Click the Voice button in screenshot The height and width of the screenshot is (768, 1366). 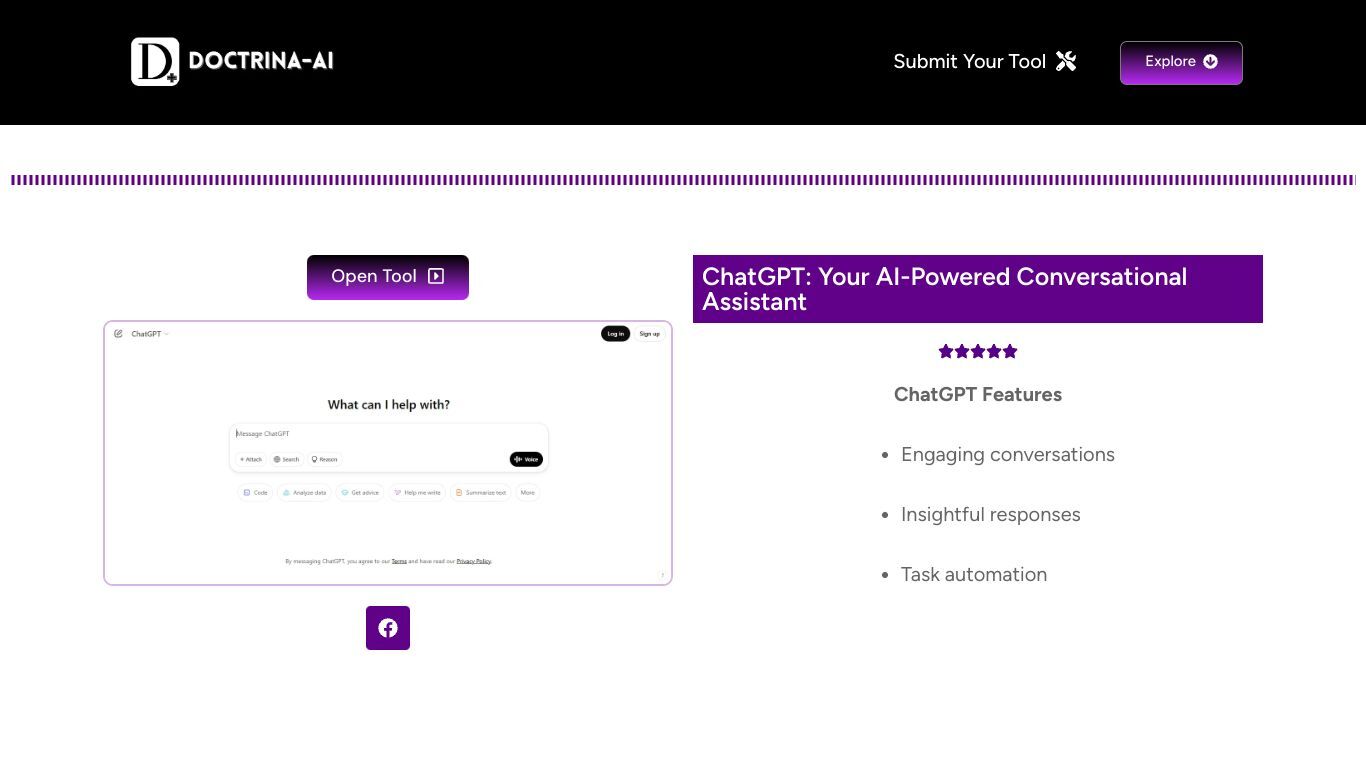click(x=526, y=460)
